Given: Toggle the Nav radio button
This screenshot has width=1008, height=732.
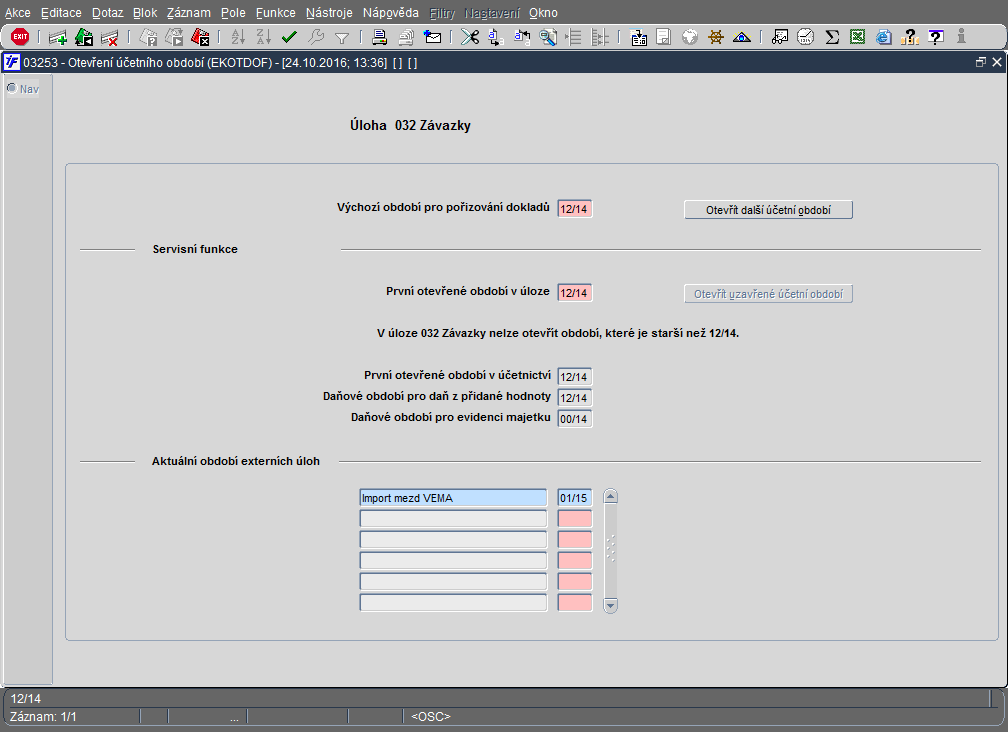Looking at the screenshot, I should click(x=12, y=88).
